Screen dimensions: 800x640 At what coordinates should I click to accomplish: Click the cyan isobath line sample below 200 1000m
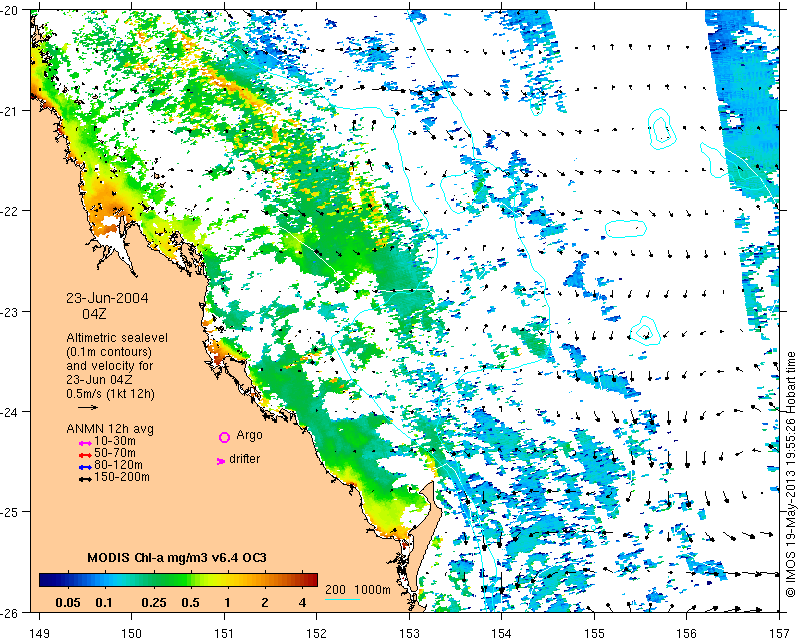point(342,599)
